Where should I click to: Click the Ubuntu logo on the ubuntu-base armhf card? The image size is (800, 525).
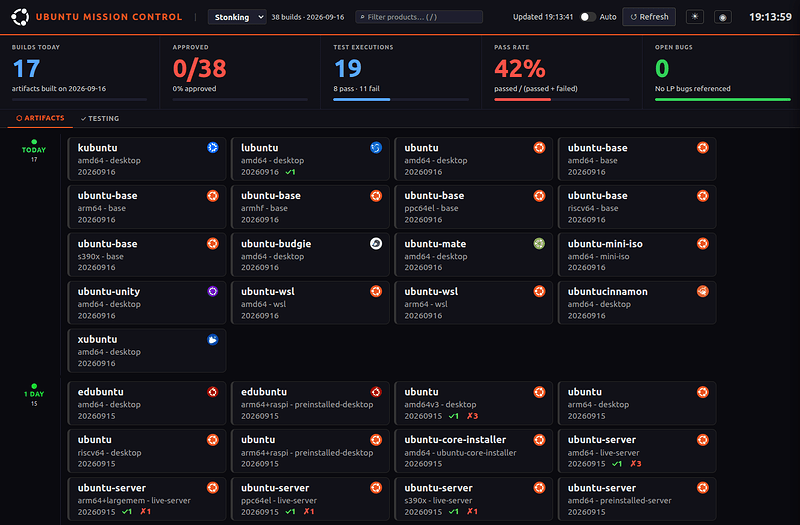coord(376,195)
